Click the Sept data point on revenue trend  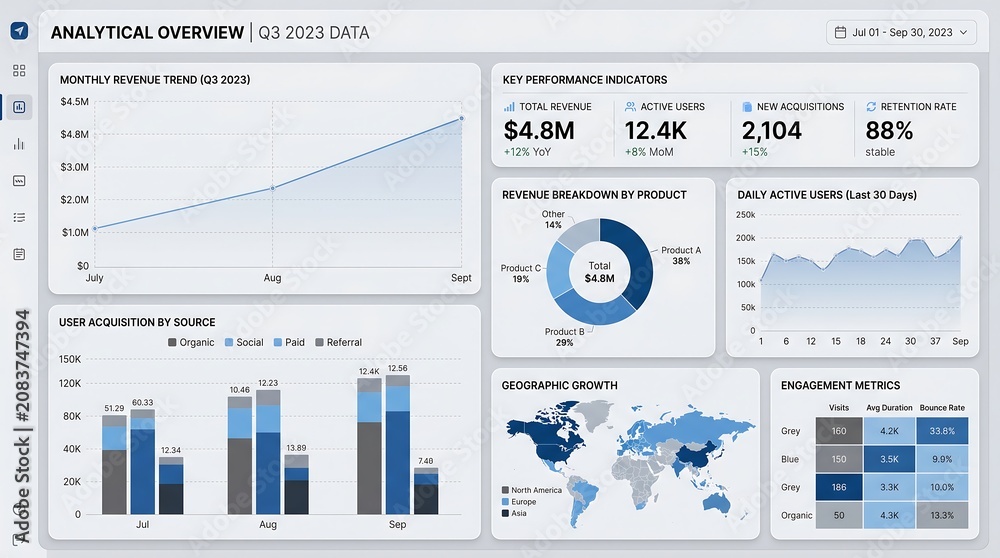click(x=462, y=118)
